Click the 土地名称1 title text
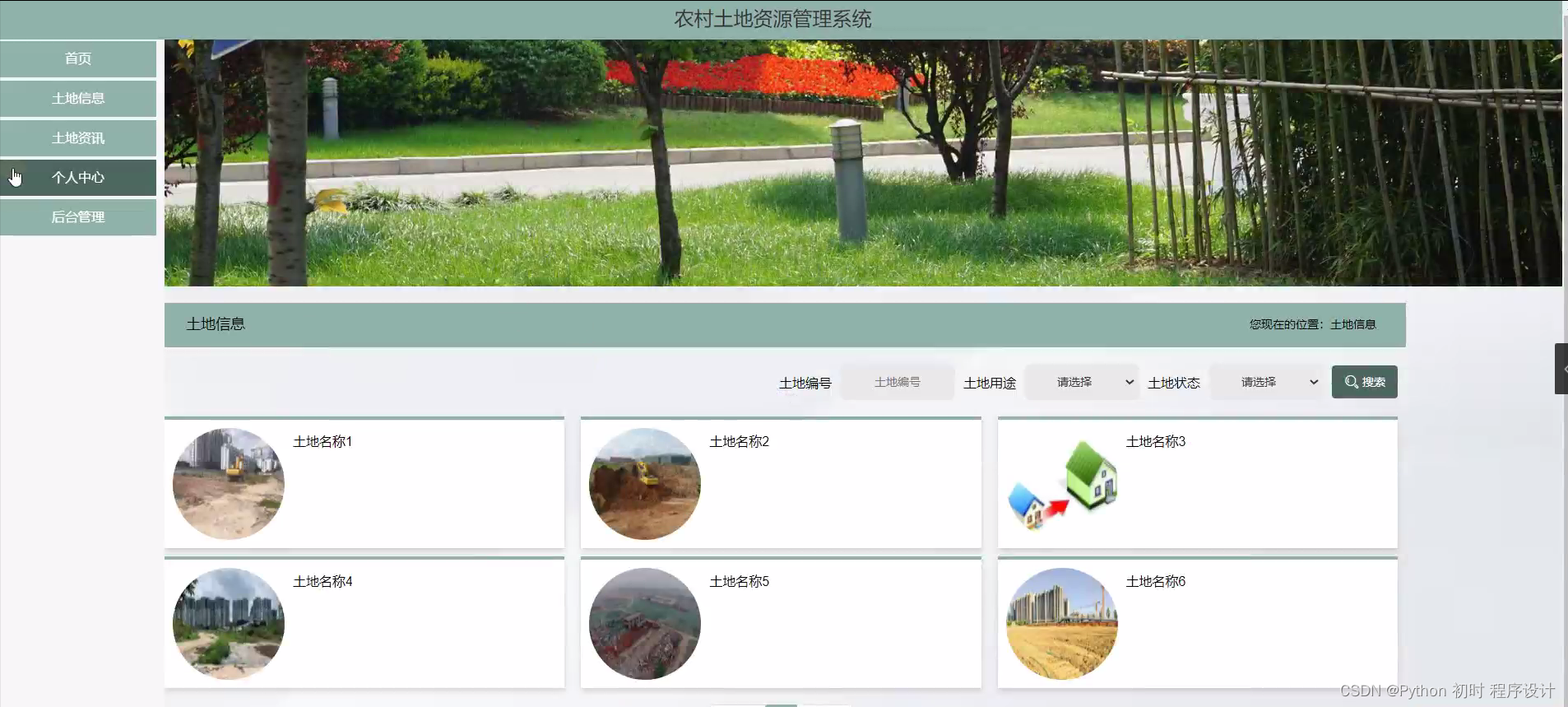 322,442
